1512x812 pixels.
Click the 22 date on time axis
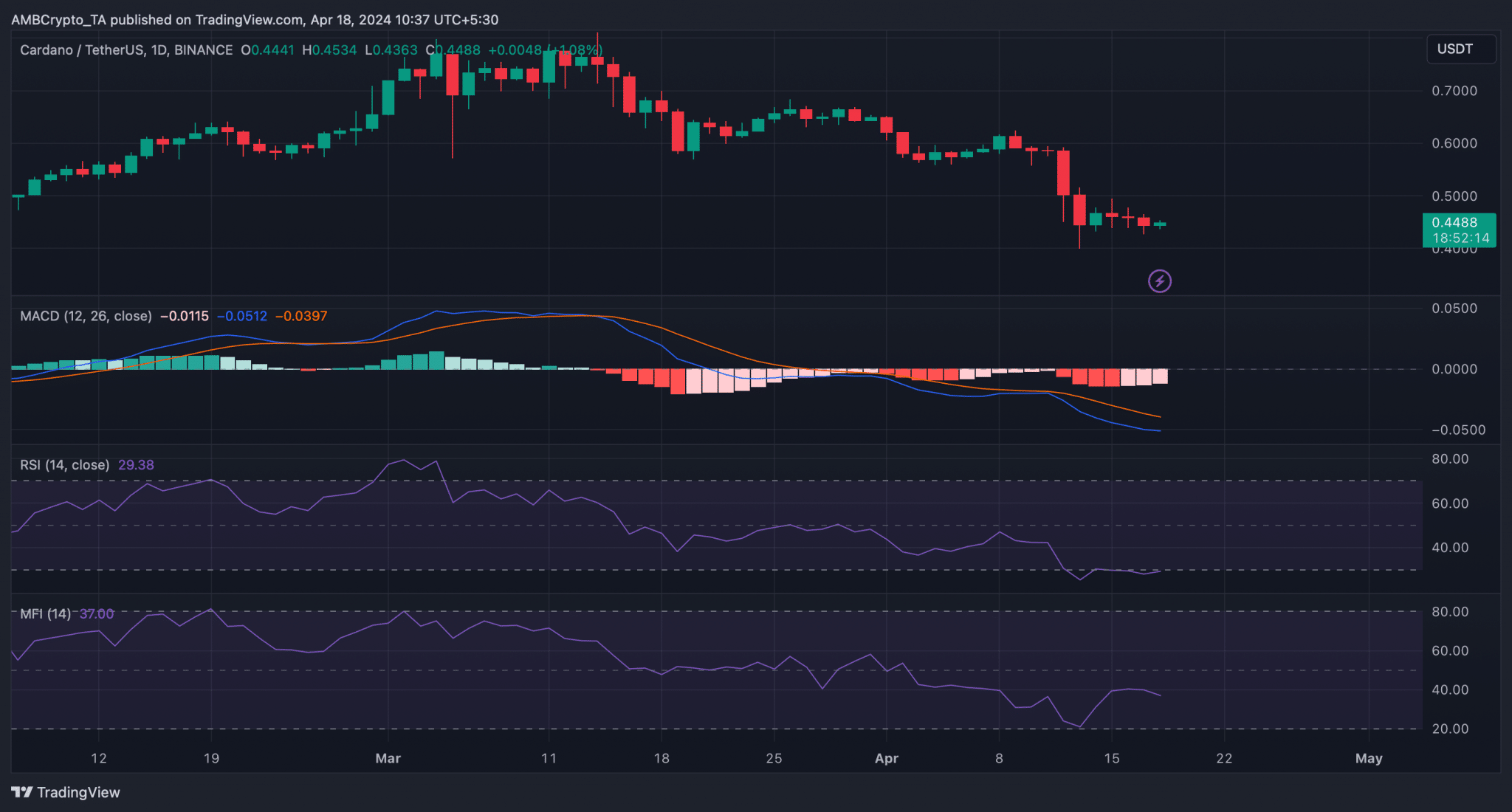1224,758
